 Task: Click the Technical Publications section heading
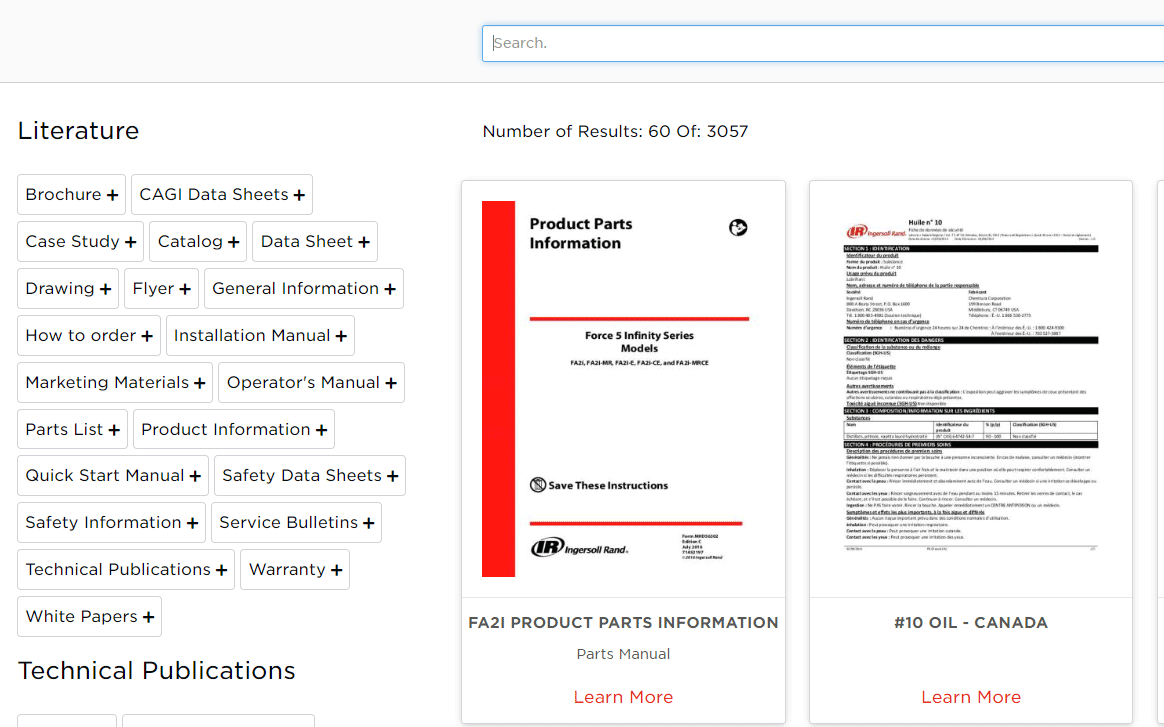click(x=157, y=671)
